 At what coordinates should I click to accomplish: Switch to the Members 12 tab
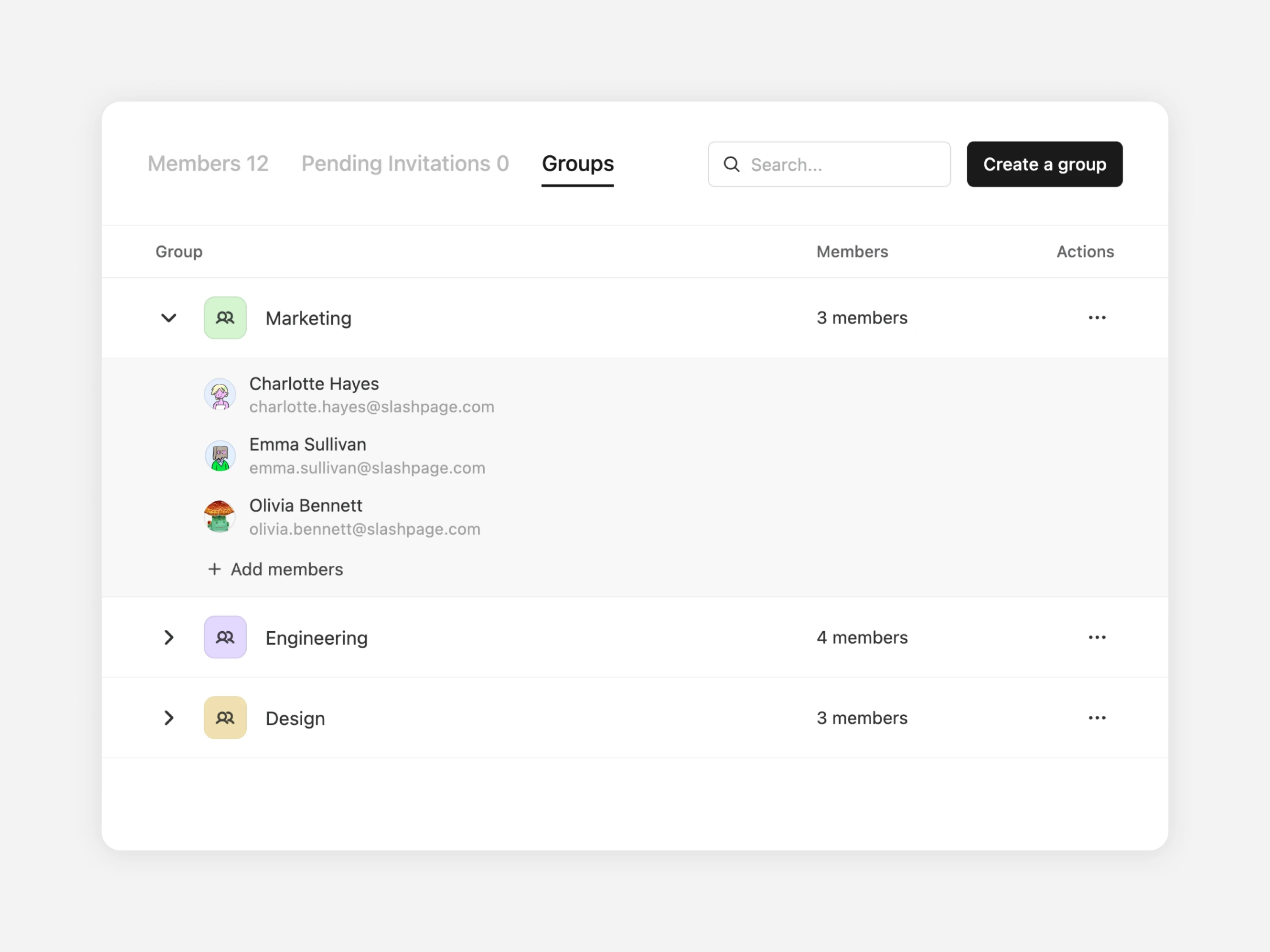(208, 164)
